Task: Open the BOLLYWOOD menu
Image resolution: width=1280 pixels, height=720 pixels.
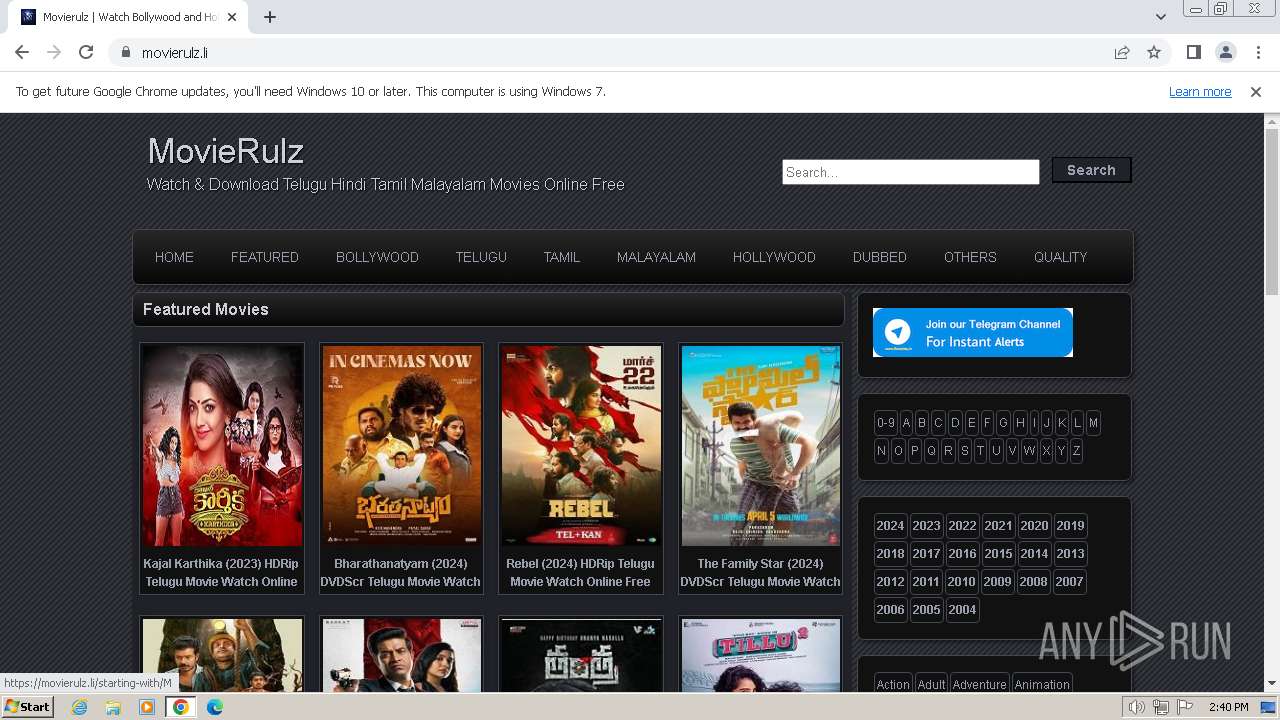Action: (x=377, y=257)
